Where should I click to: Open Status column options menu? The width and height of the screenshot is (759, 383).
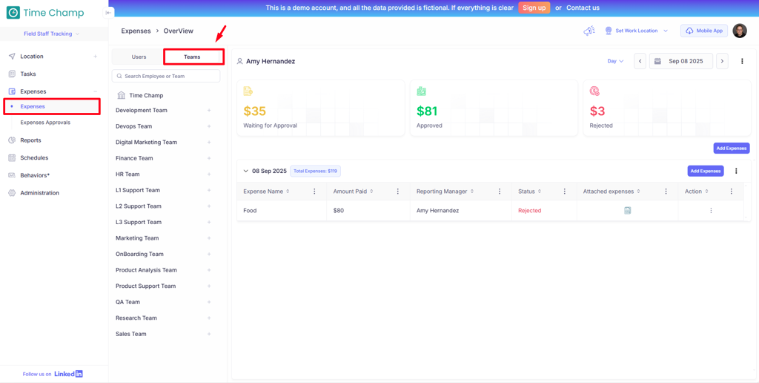click(x=564, y=192)
